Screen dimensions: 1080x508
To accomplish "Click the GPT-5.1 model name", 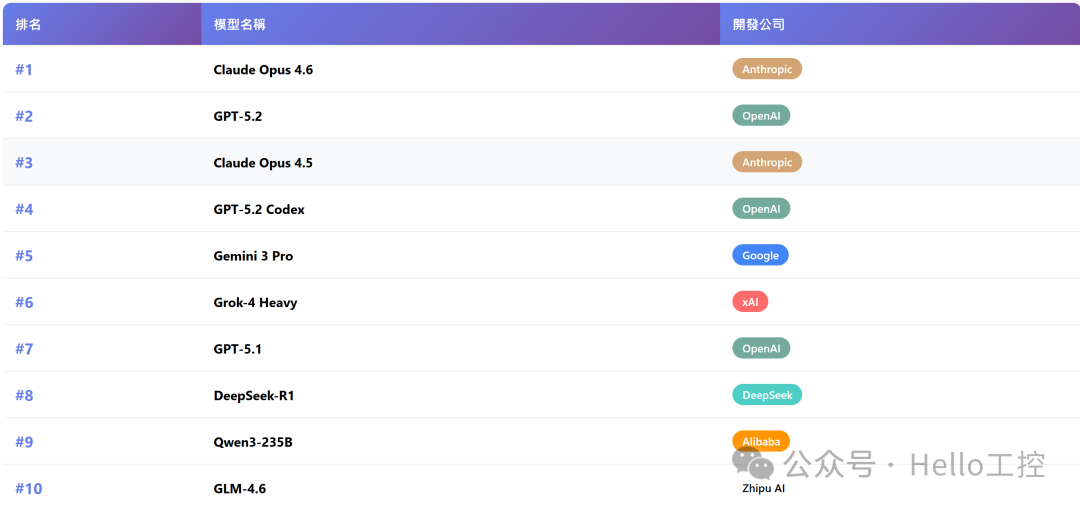I will [x=238, y=349].
